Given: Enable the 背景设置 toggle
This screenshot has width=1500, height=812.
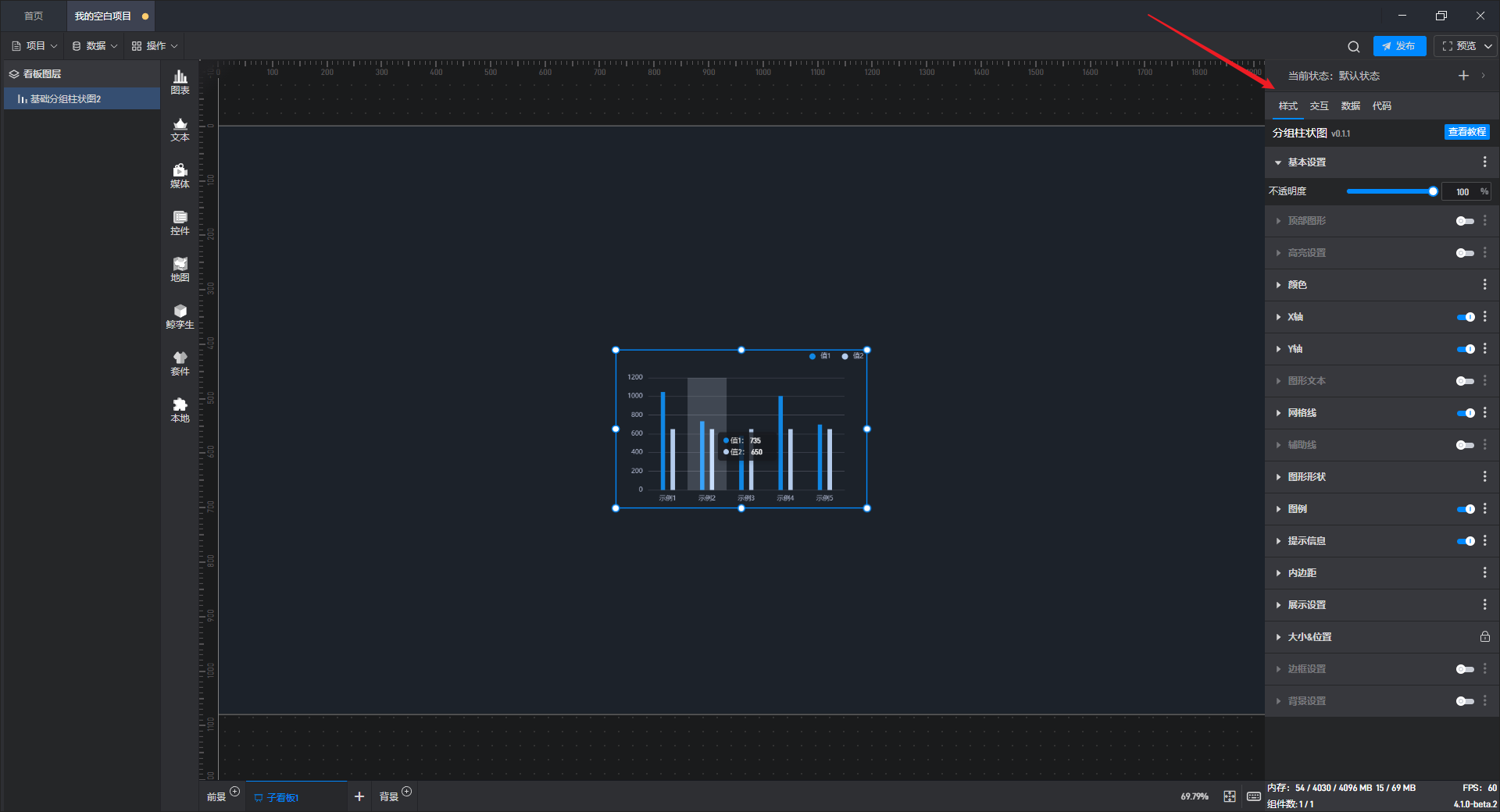Looking at the screenshot, I should point(1465,701).
